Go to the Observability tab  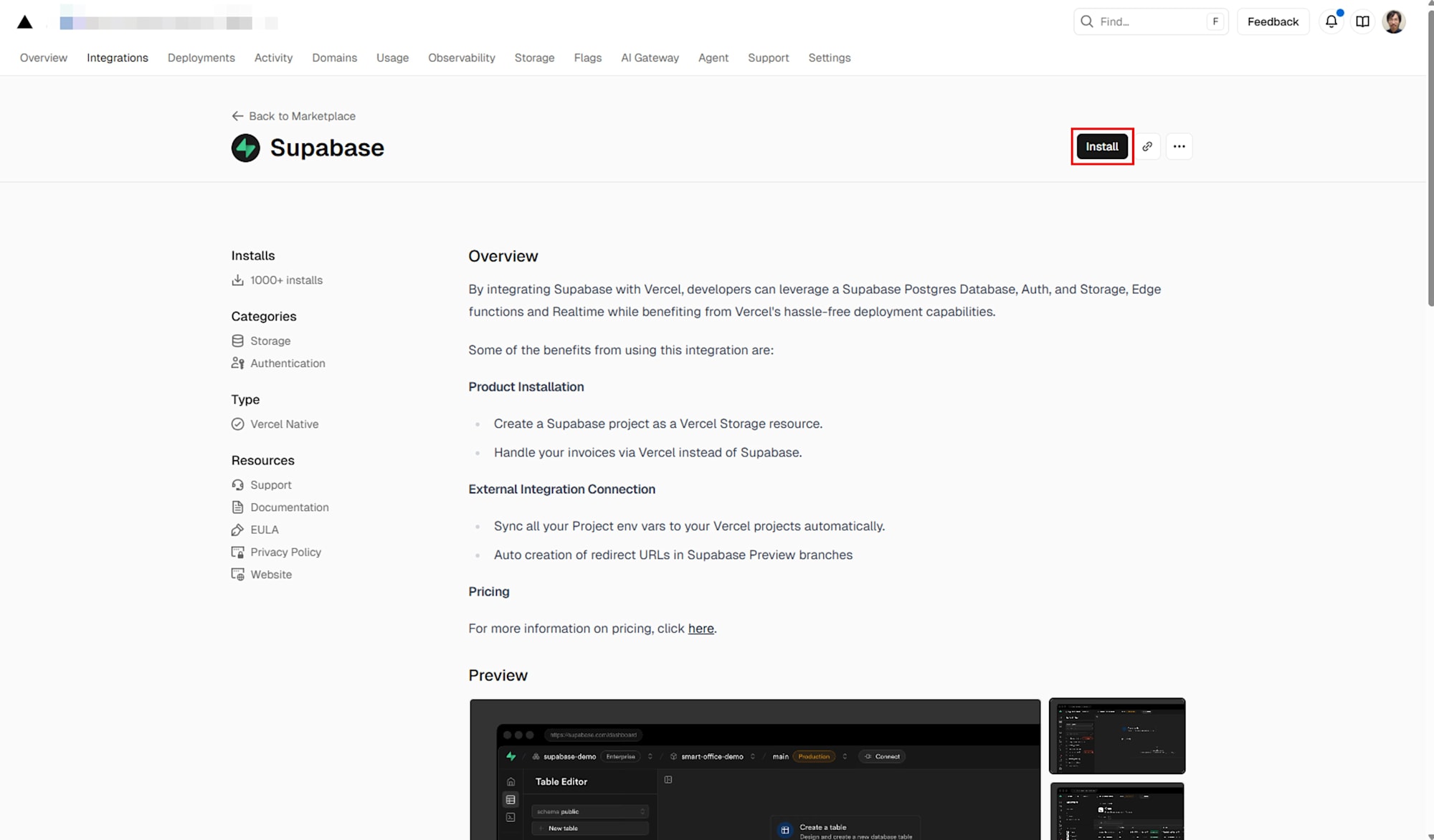[x=461, y=58]
